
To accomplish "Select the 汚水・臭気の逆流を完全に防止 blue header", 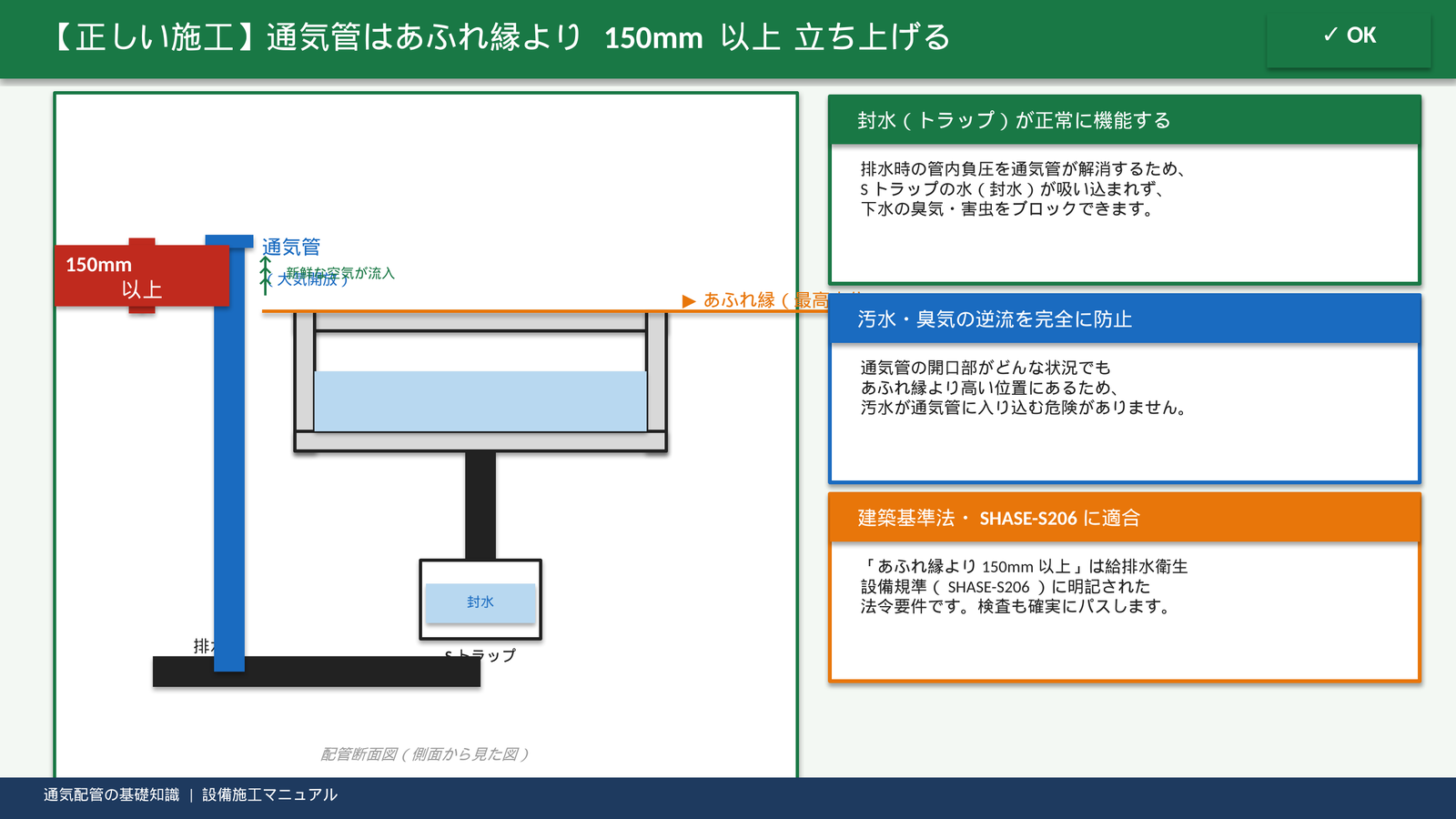I will (x=1124, y=319).
